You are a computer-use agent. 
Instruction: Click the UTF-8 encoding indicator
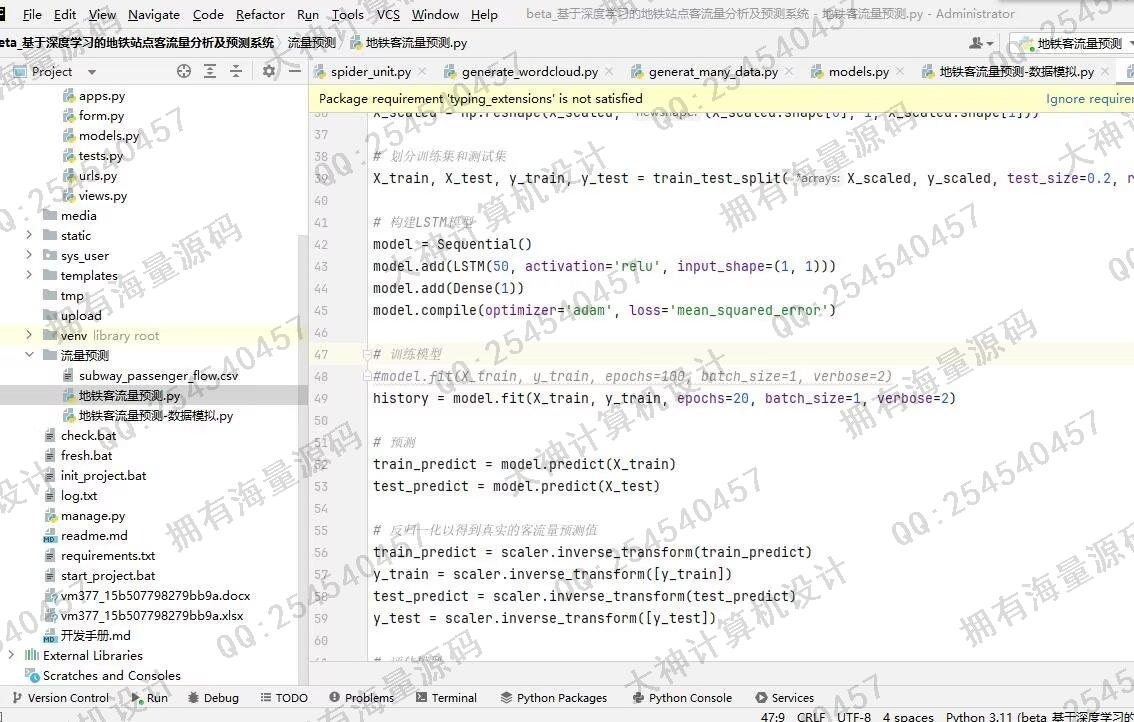point(854,716)
